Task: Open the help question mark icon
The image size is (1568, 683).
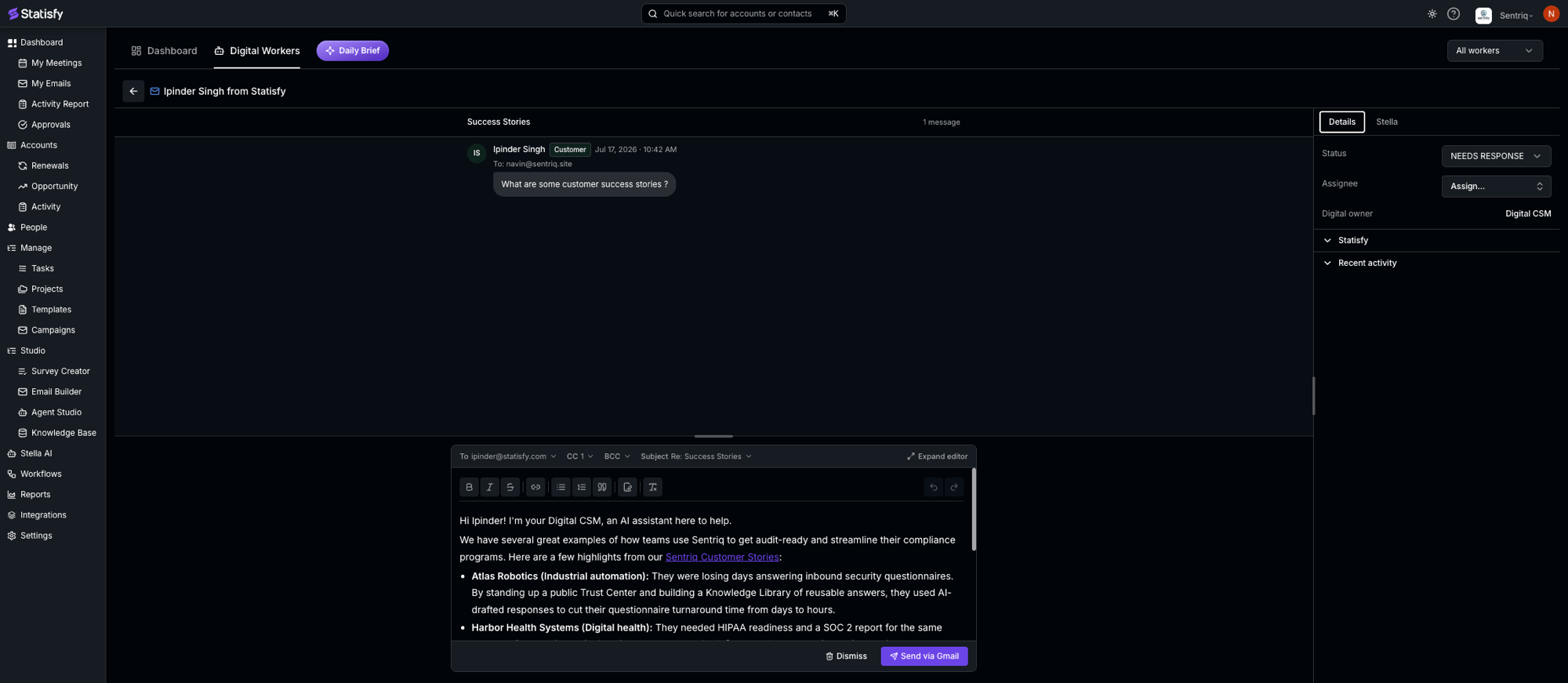Action: (1453, 14)
